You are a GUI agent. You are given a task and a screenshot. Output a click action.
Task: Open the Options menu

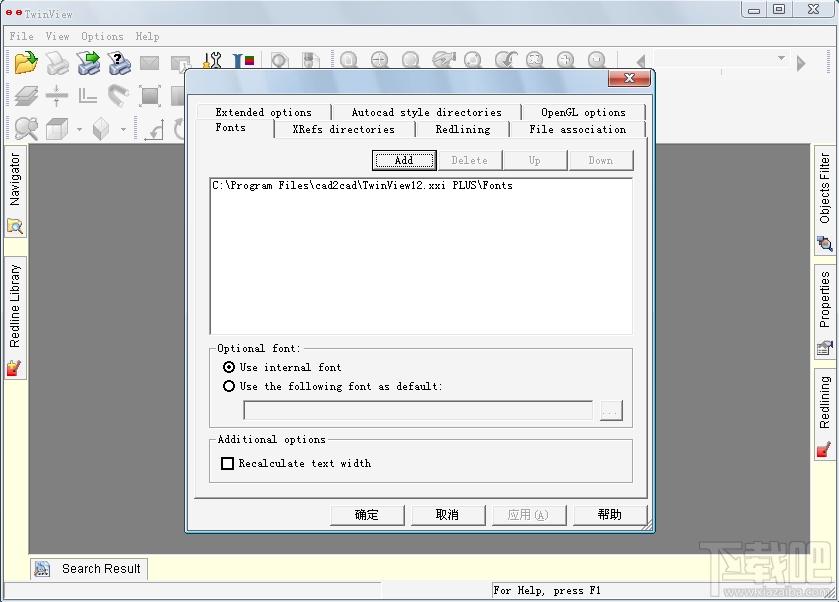pyautogui.click(x=102, y=36)
